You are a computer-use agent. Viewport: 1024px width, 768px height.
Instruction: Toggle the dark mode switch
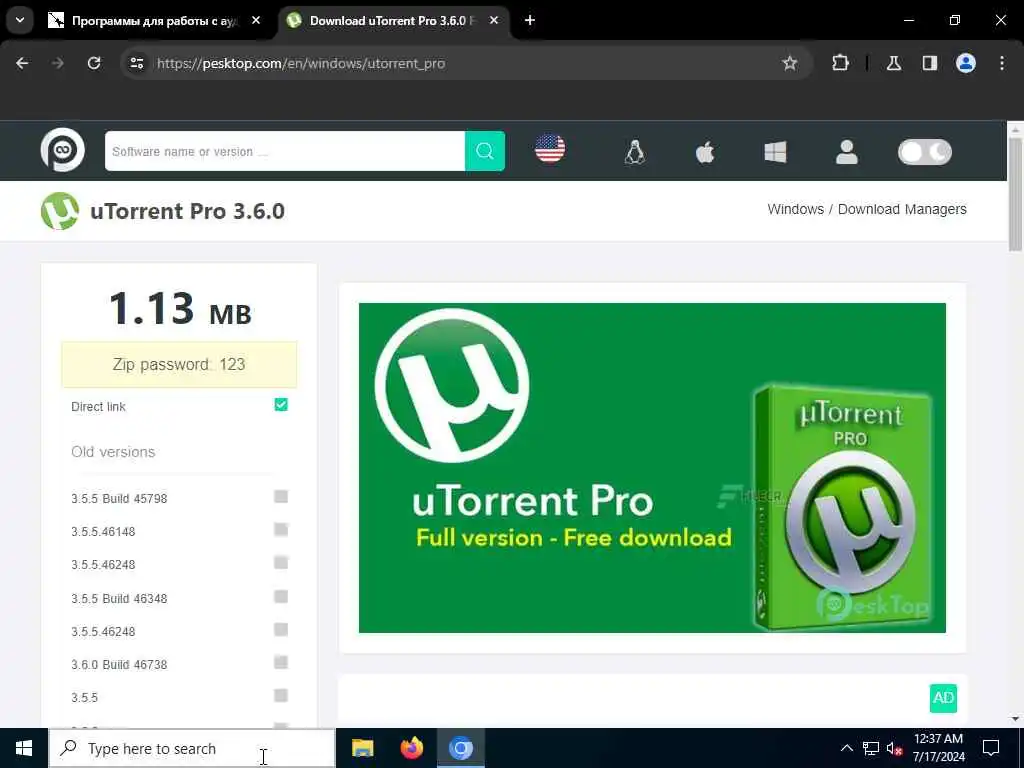(925, 152)
